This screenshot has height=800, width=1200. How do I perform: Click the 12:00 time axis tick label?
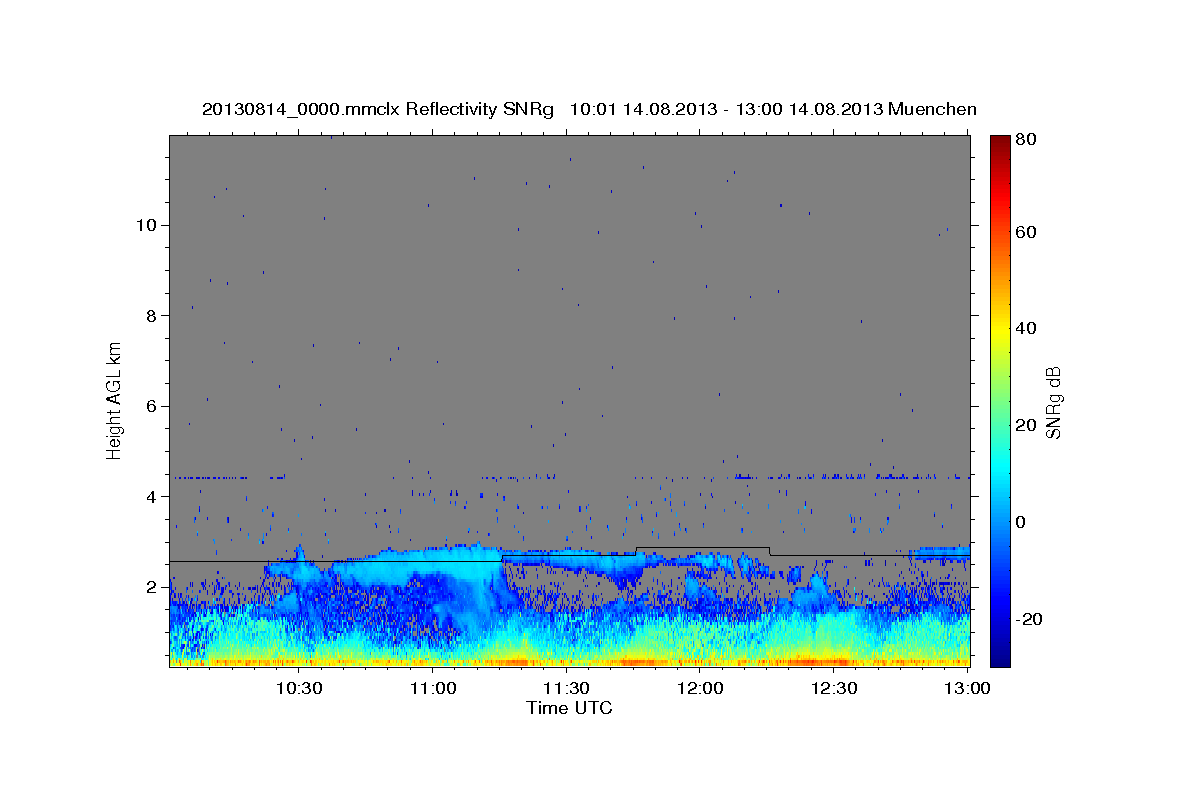pos(700,688)
